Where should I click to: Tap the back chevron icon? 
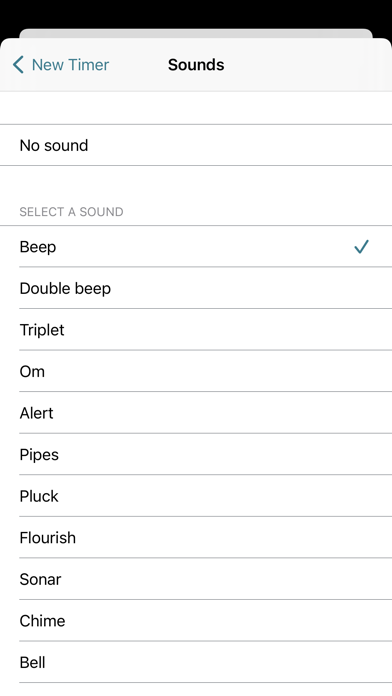(x=18, y=65)
